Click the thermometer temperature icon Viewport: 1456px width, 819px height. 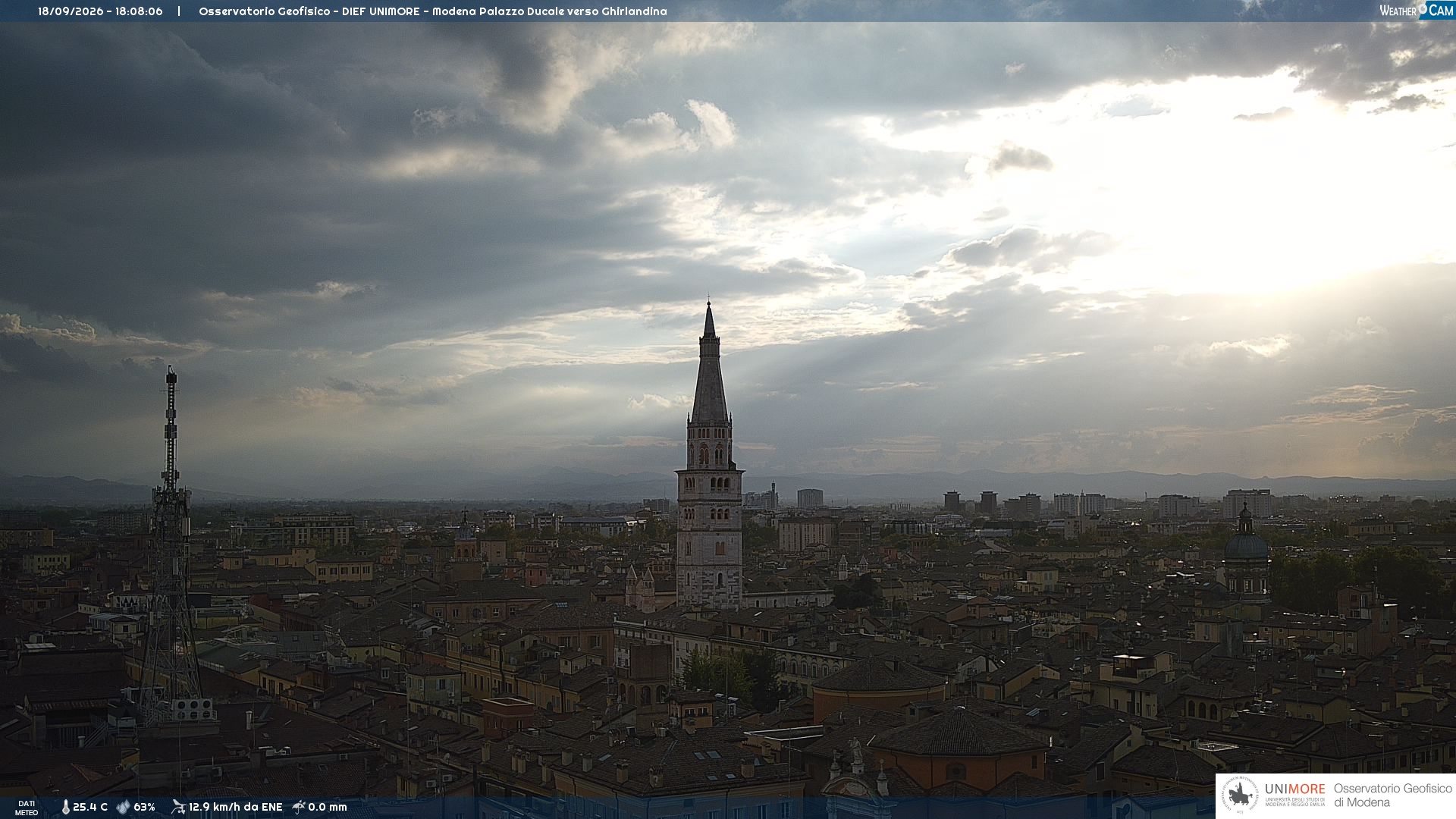[x=66, y=808]
